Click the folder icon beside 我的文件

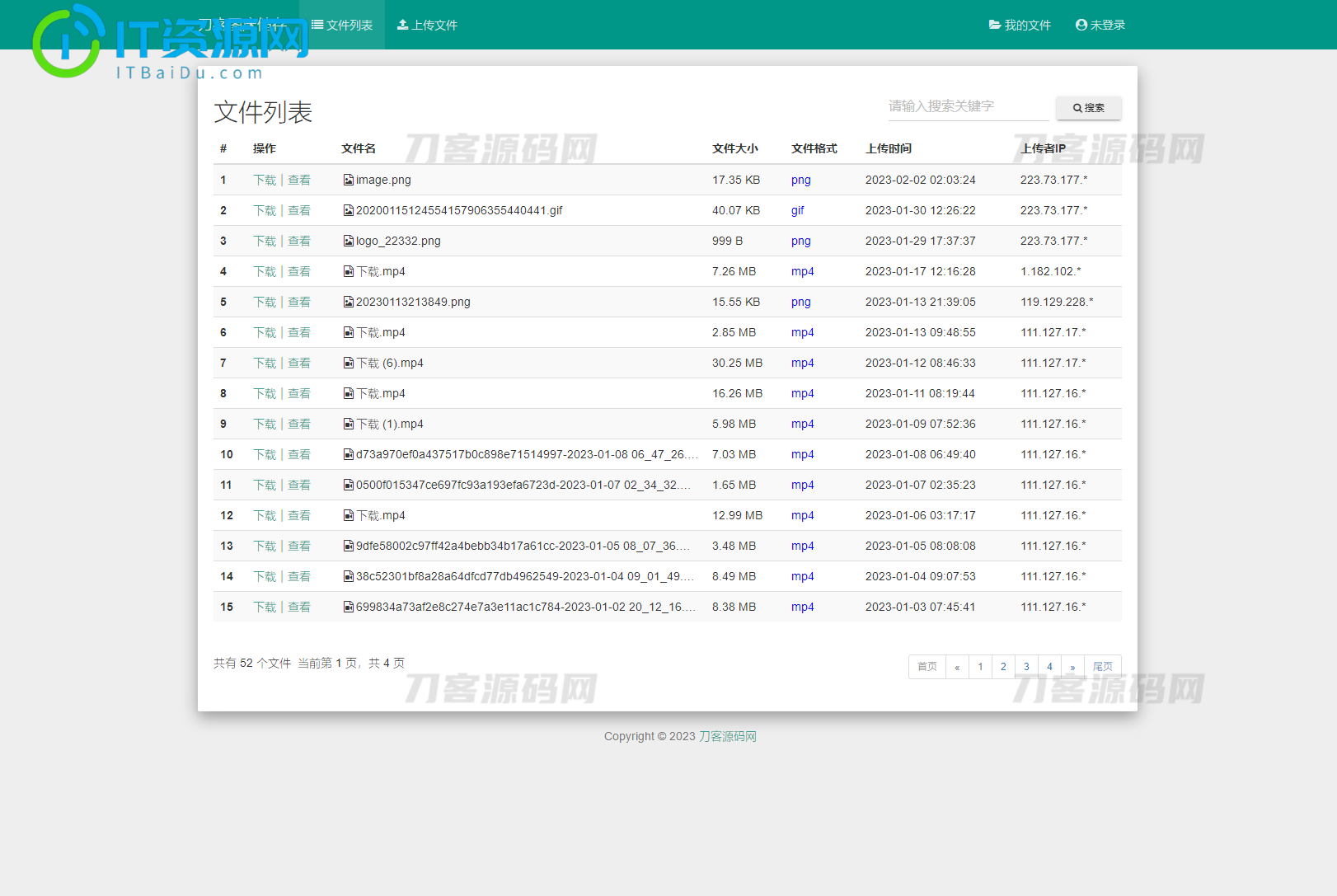click(x=995, y=25)
